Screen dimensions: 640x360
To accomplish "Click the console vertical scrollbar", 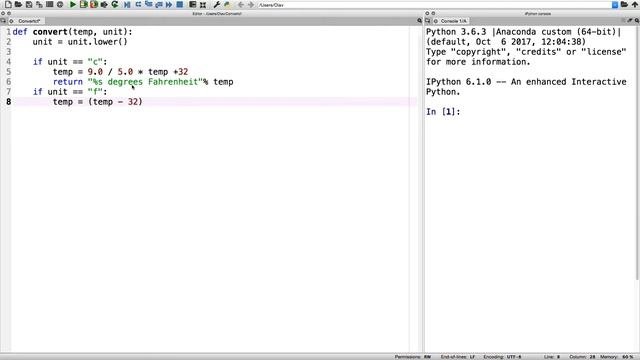I will coord(637,153).
